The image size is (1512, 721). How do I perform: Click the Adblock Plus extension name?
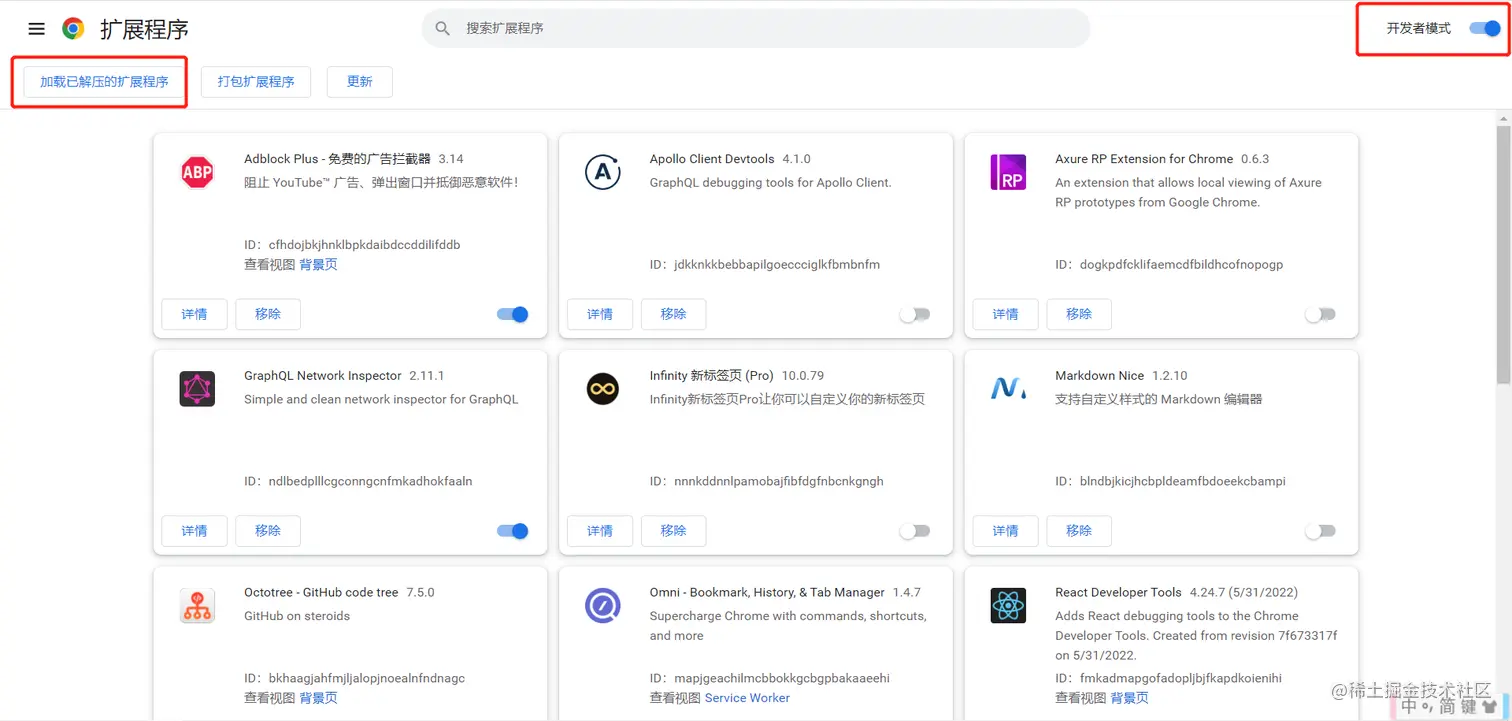point(337,159)
